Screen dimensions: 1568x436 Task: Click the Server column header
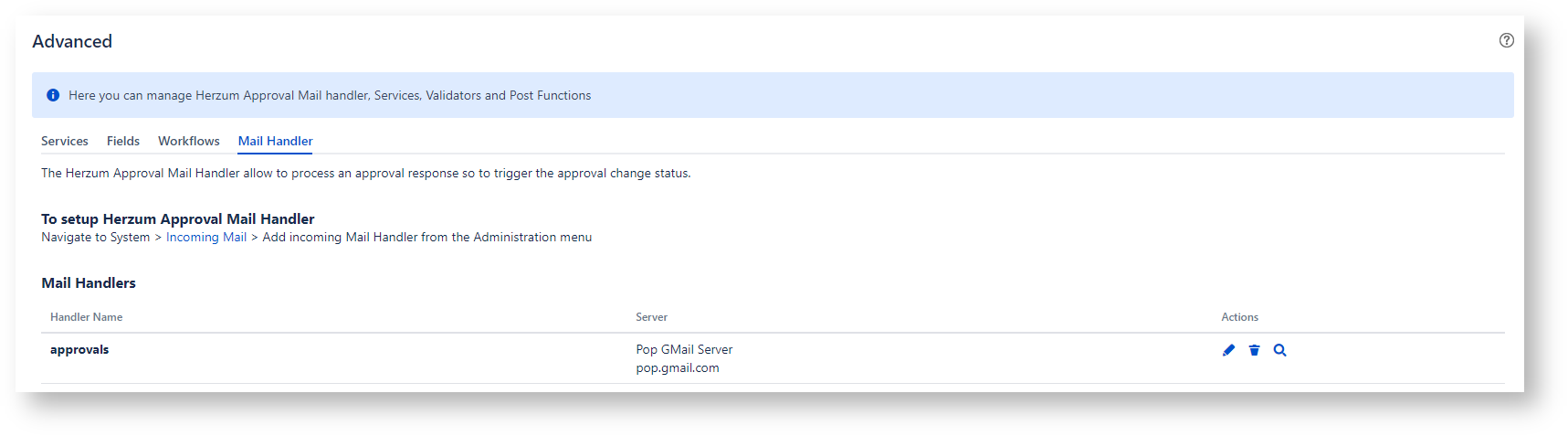coord(651,317)
